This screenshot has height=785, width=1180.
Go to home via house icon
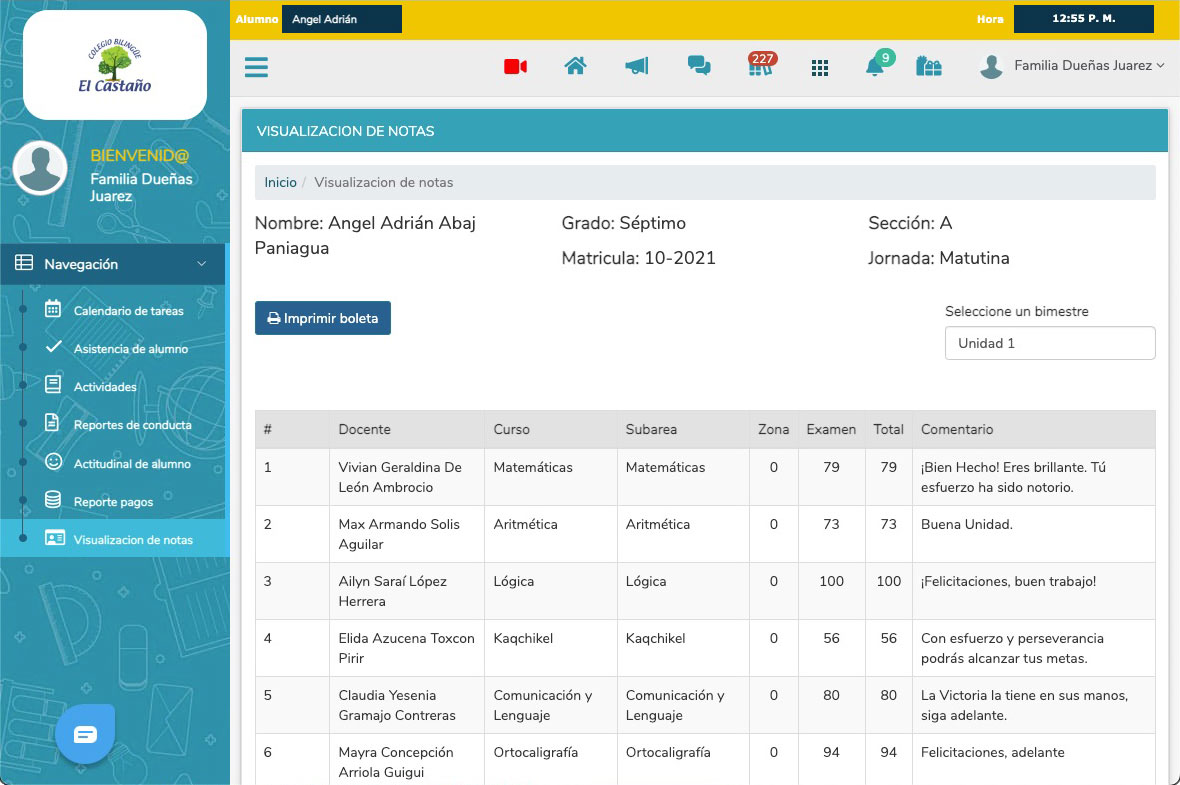point(576,66)
